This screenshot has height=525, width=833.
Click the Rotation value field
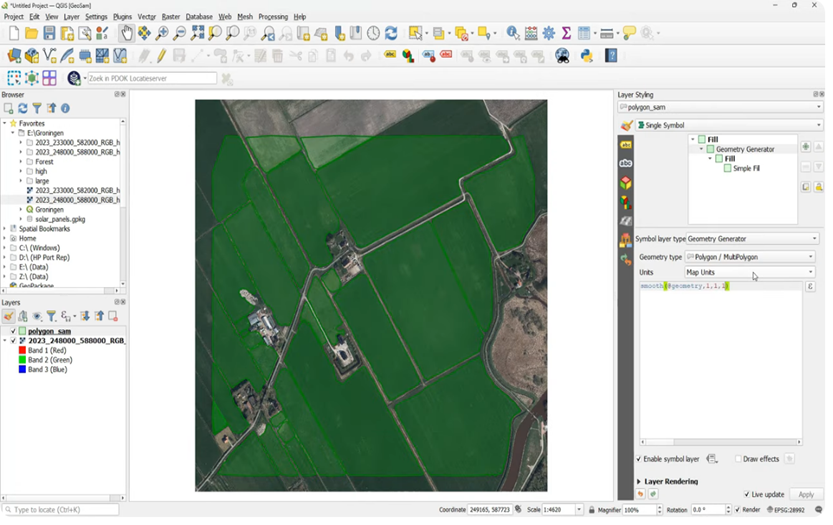pyautogui.click(x=707, y=510)
